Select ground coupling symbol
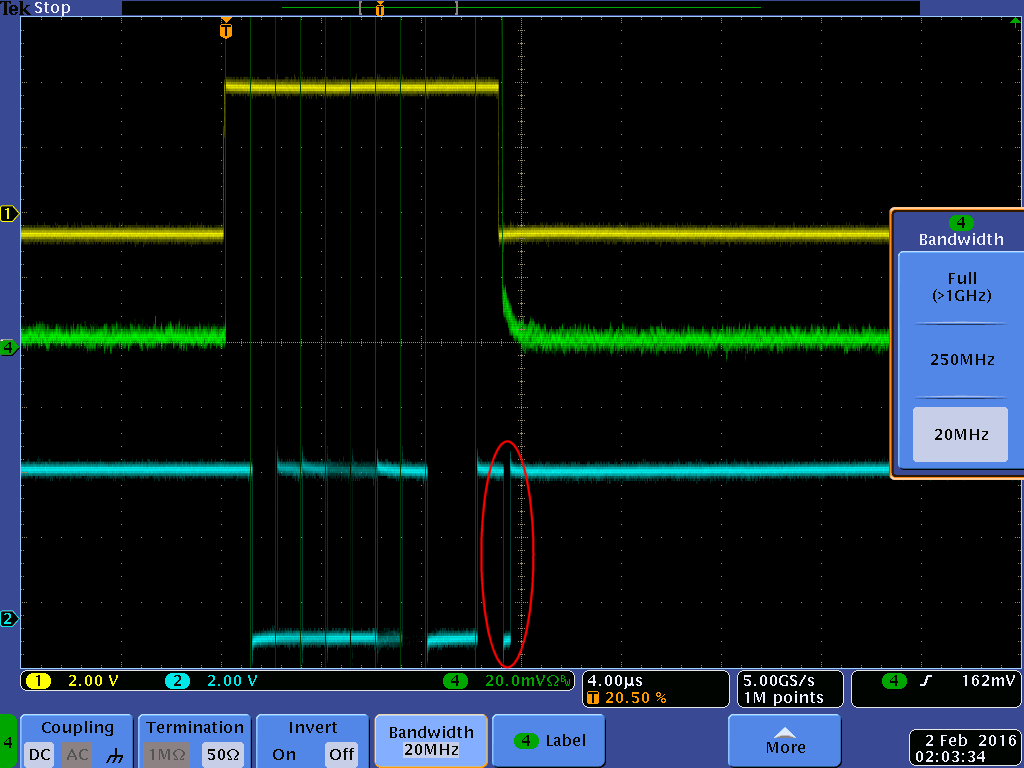The image size is (1024, 768). point(115,756)
